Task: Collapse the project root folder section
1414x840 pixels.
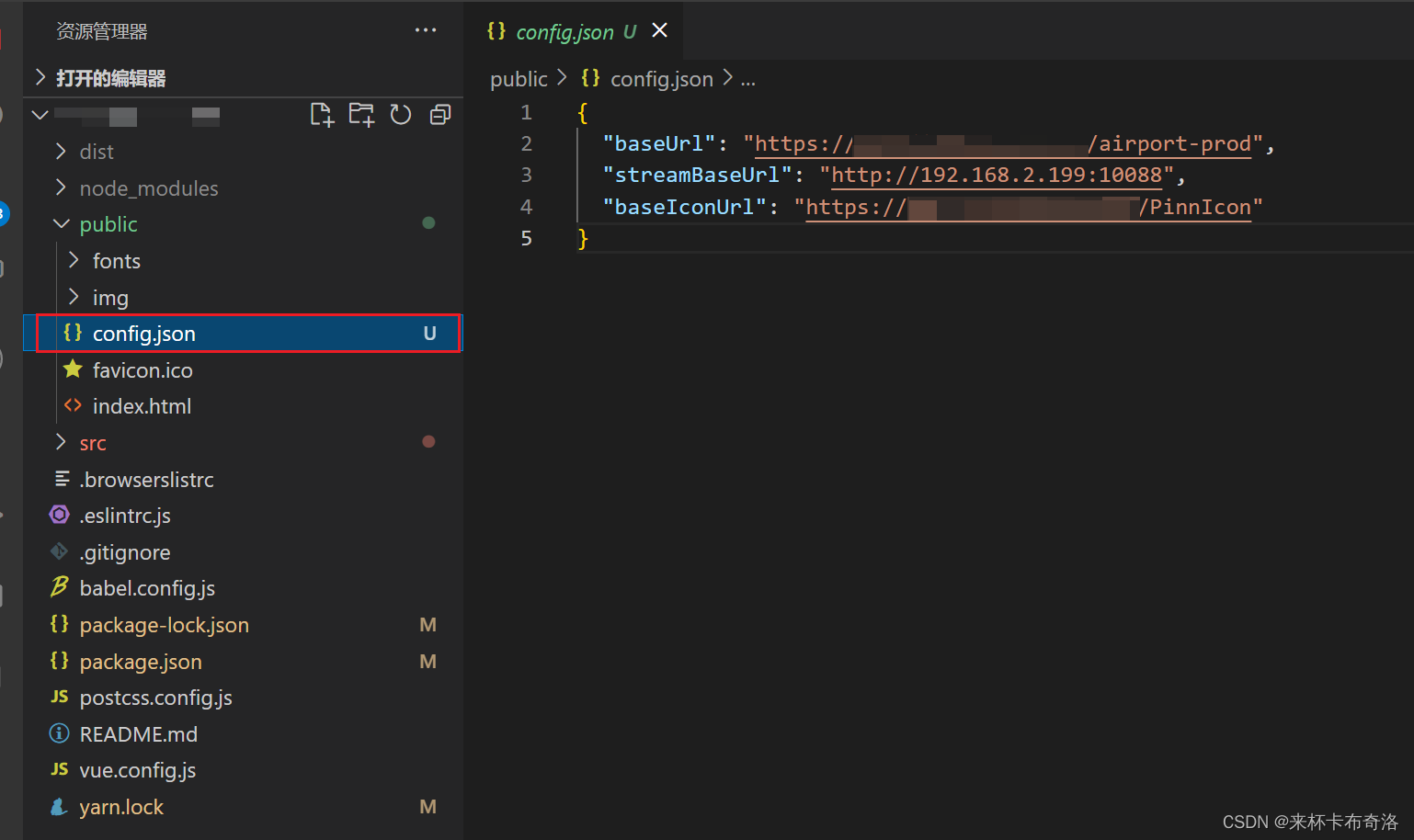Action: (x=40, y=115)
